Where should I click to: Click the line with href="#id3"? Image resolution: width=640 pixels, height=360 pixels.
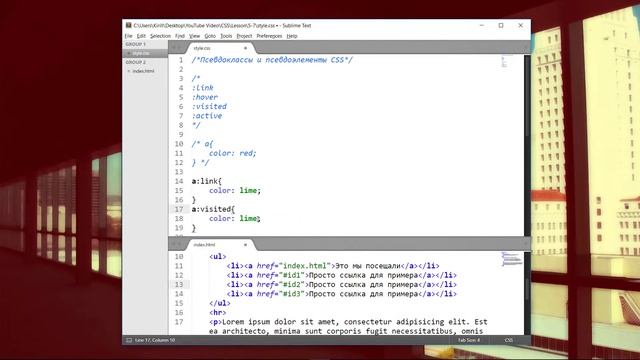[x=342, y=294]
